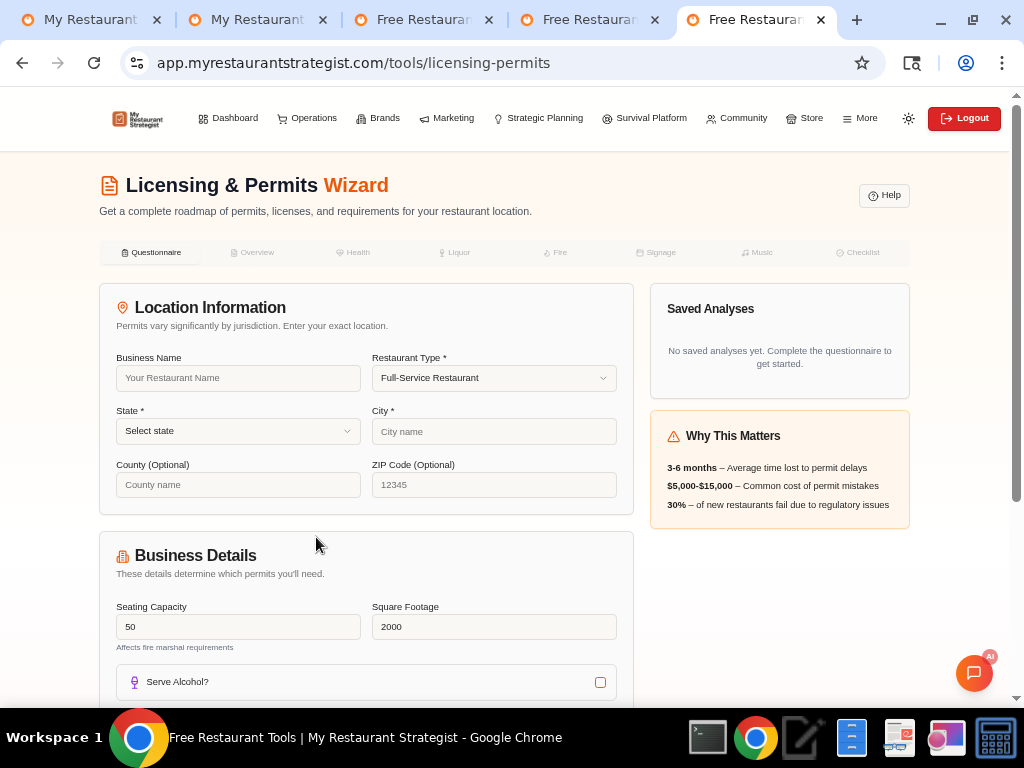
Task: Toggle dark mode with the sun icon
Action: click(908, 118)
